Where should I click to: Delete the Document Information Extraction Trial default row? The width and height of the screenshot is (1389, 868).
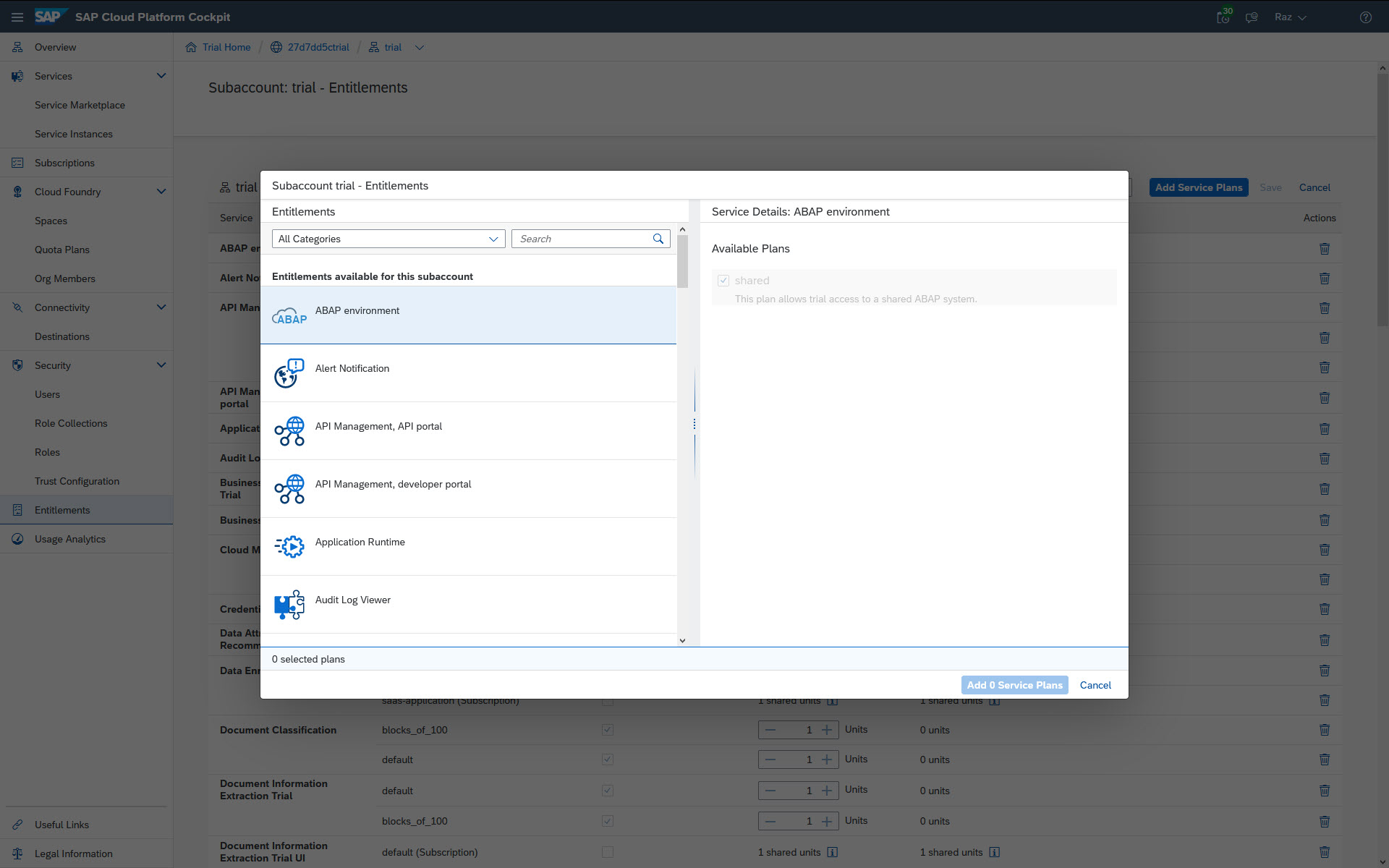(1325, 791)
